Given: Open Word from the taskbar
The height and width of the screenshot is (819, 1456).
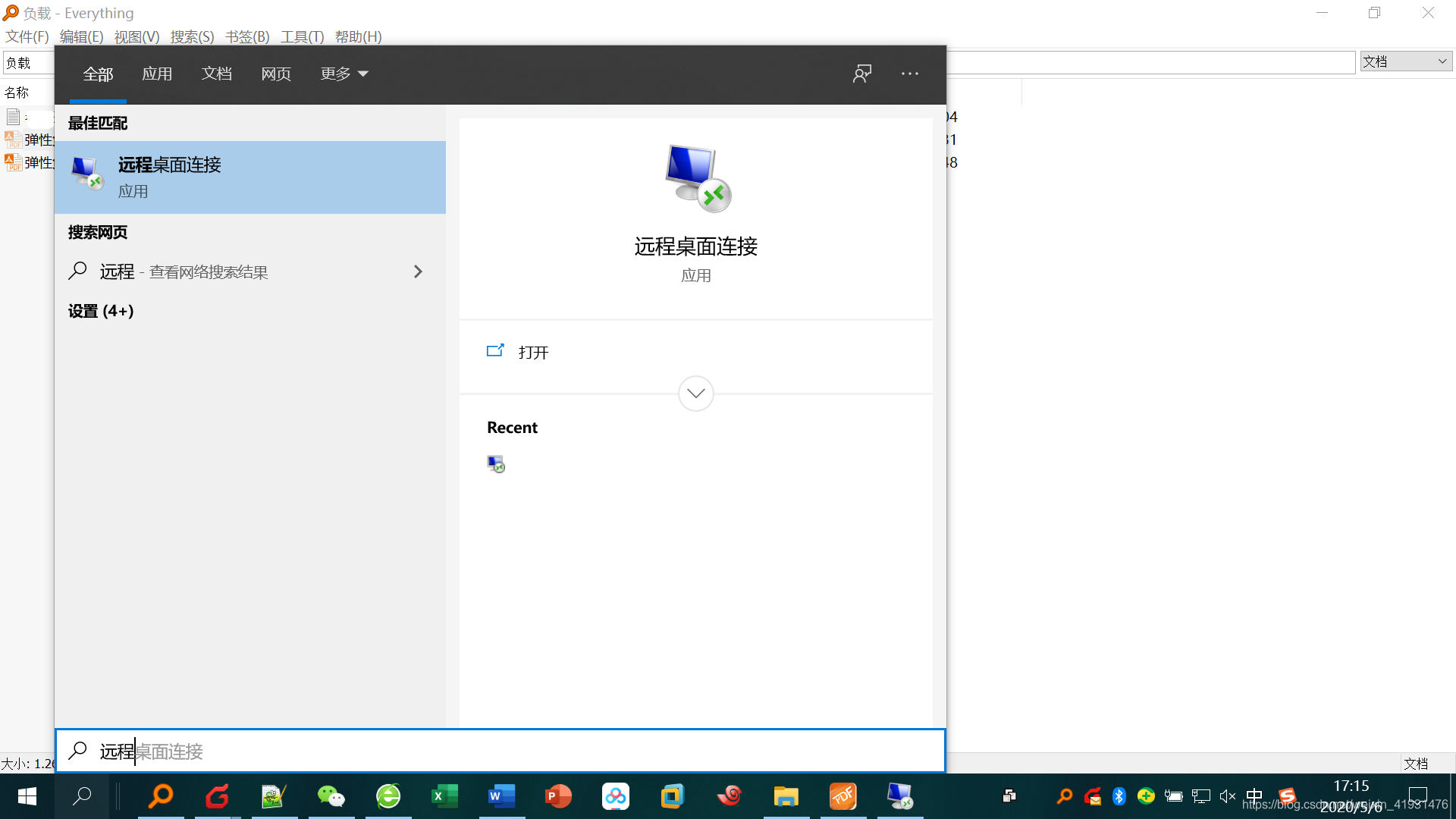Looking at the screenshot, I should pyautogui.click(x=501, y=795).
